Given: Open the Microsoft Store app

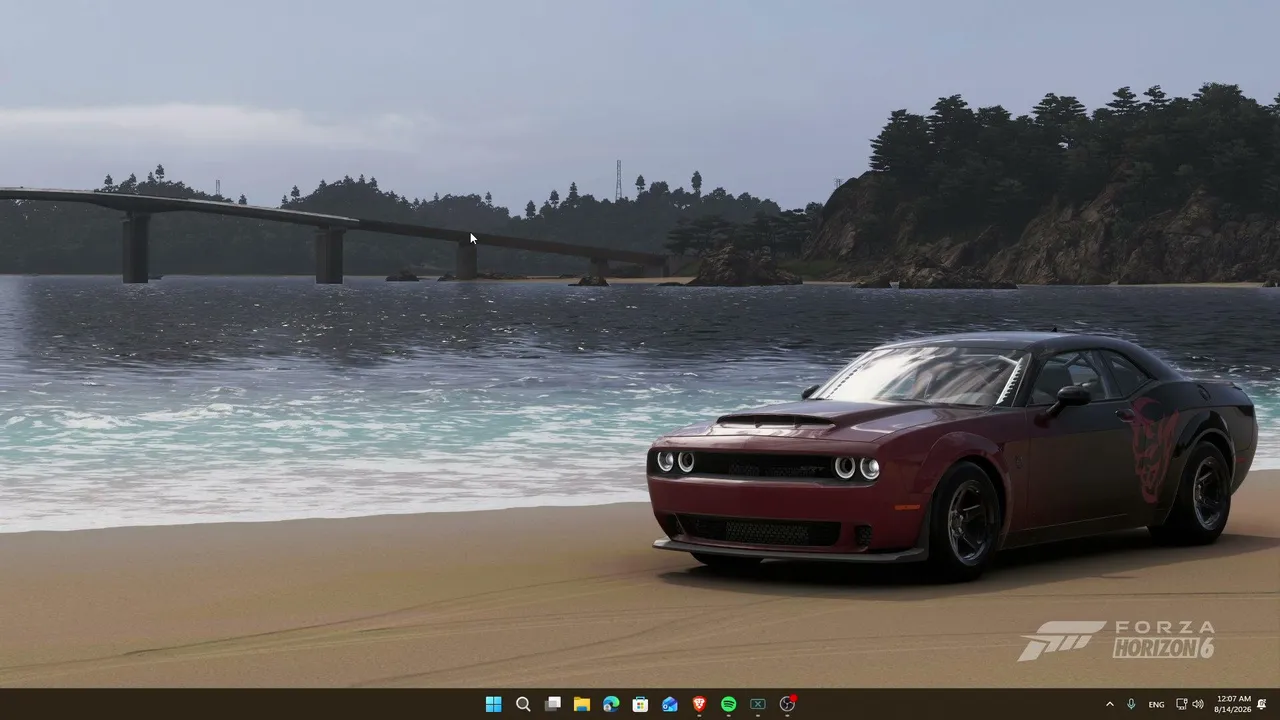Looking at the screenshot, I should pos(640,704).
